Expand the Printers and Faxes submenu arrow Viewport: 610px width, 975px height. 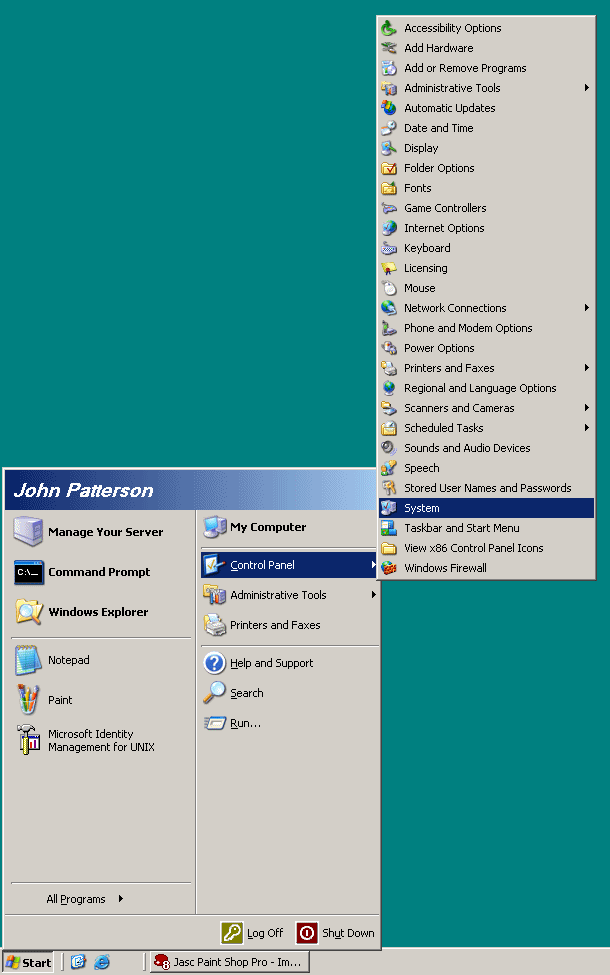pos(587,368)
